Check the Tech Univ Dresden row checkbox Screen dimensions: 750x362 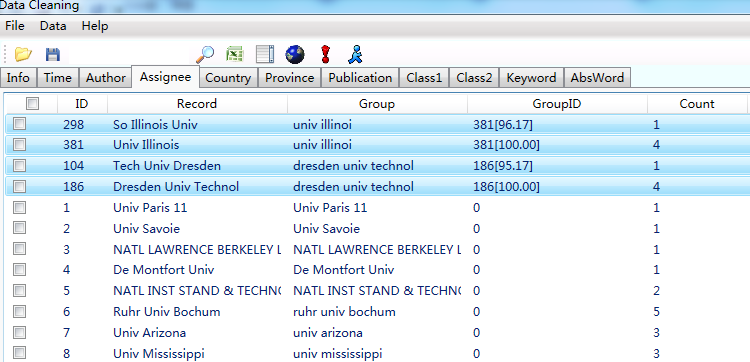click(20, 165)
